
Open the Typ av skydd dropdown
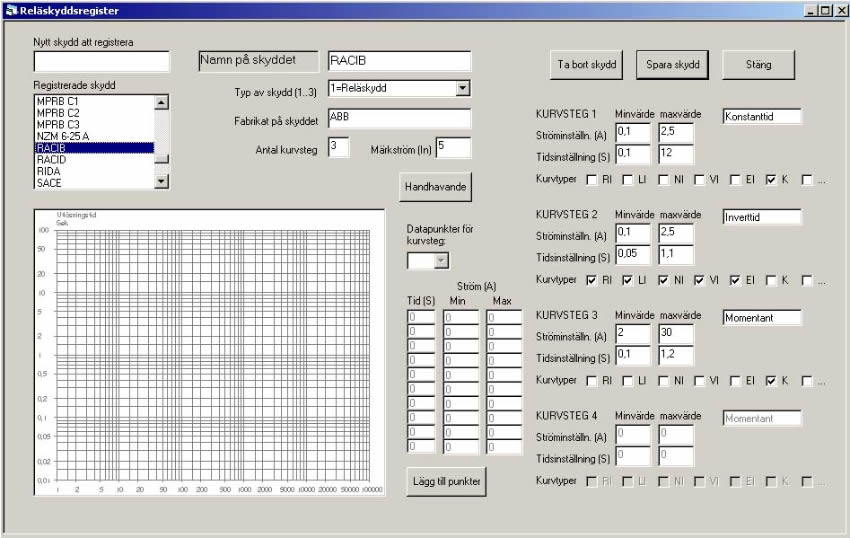(462, 88)
